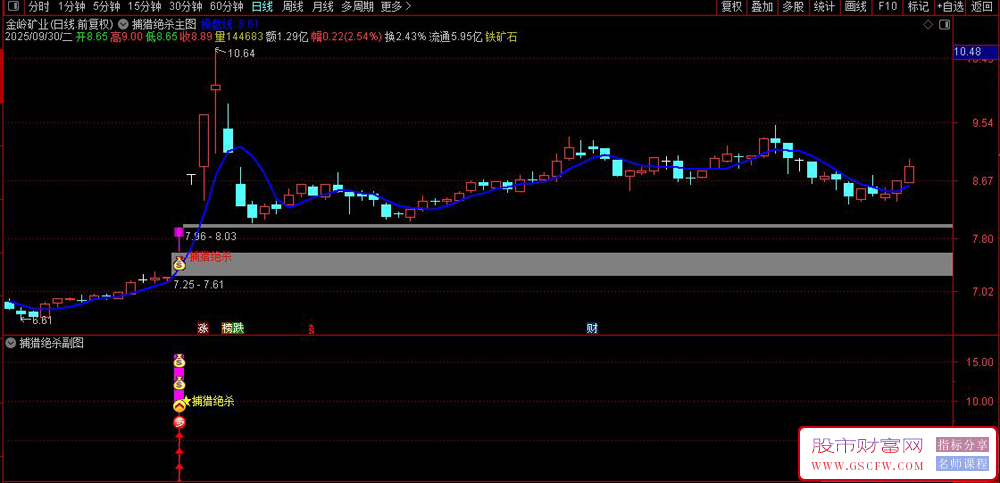Click the second money bag in sub-chart
The height and width of the screenshot is (483, 1000).
tap(179, 383)
